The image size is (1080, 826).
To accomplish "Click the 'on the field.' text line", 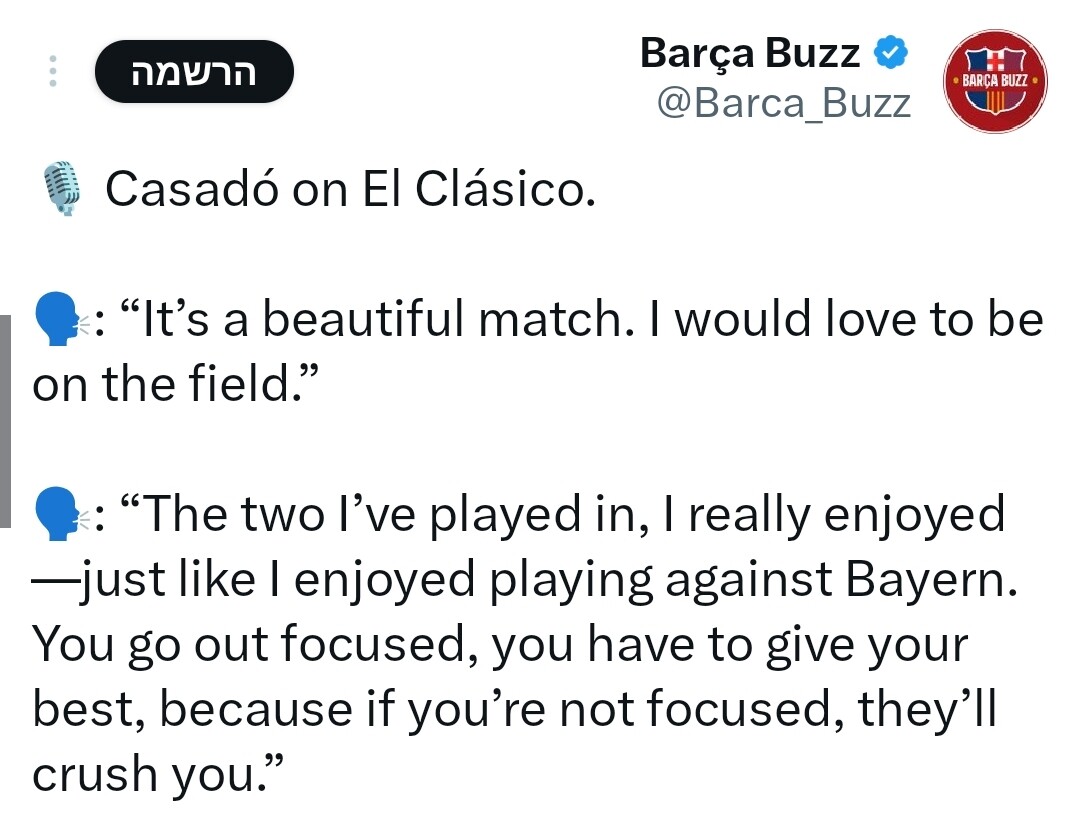I will tap(176, 384).
